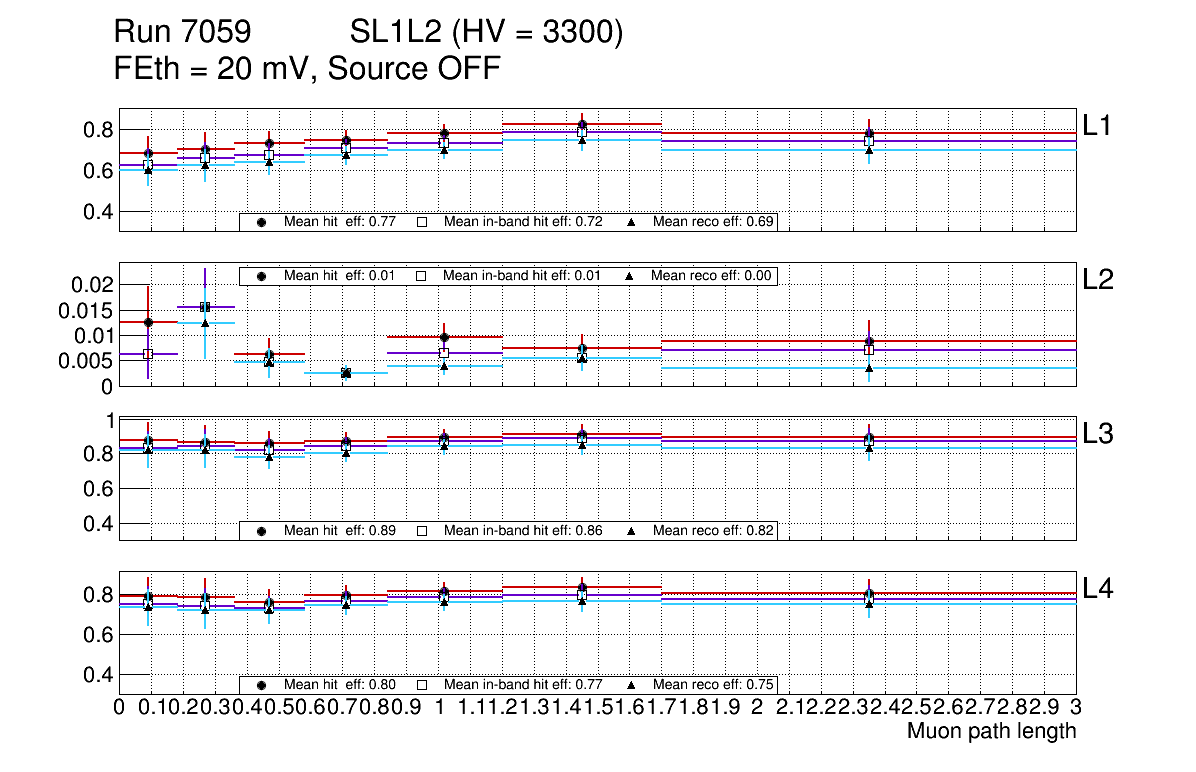The height and width of the screenshot is (772, 1196).
Task: Click the filled circle legend marker in L1 panel
Action: click(262, 222)
